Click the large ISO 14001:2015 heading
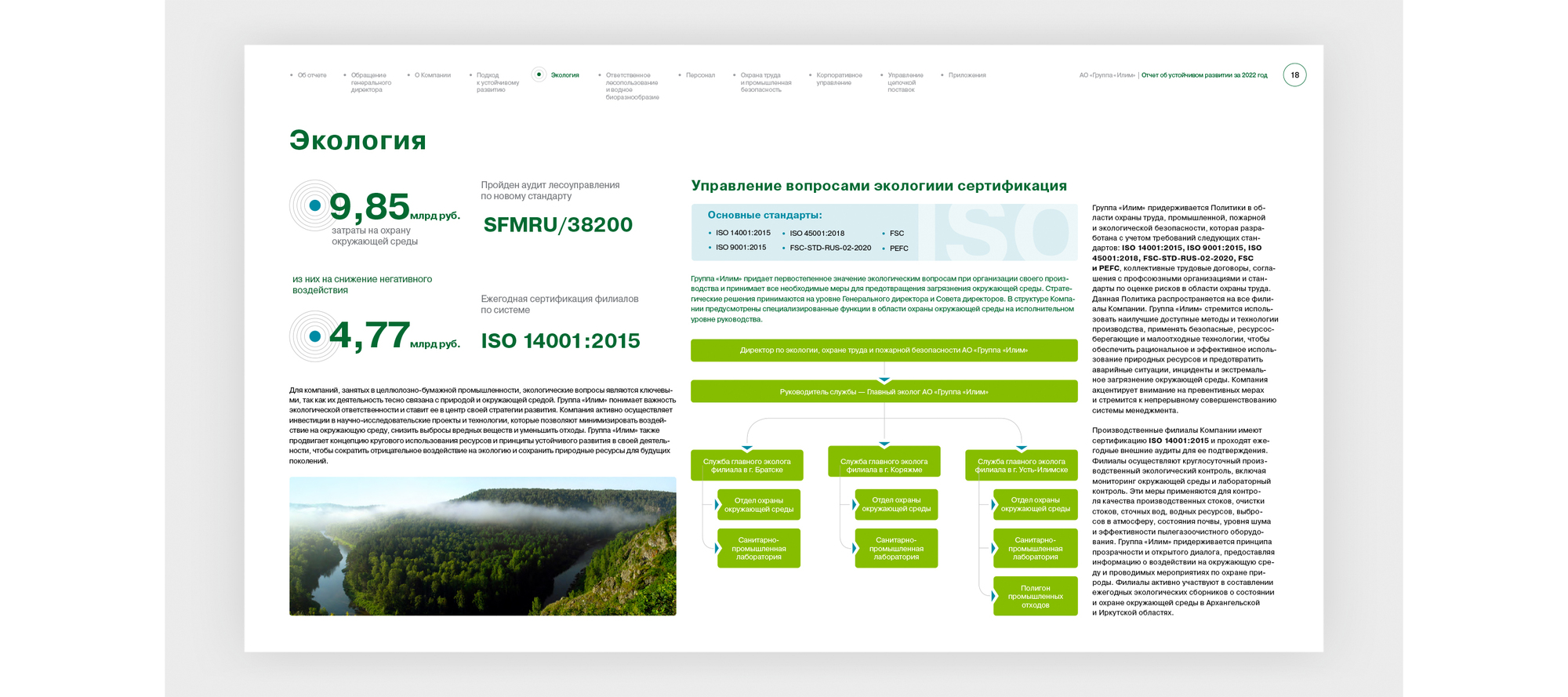The height and width of the screenshot is (697, 1568). [561, 341]
